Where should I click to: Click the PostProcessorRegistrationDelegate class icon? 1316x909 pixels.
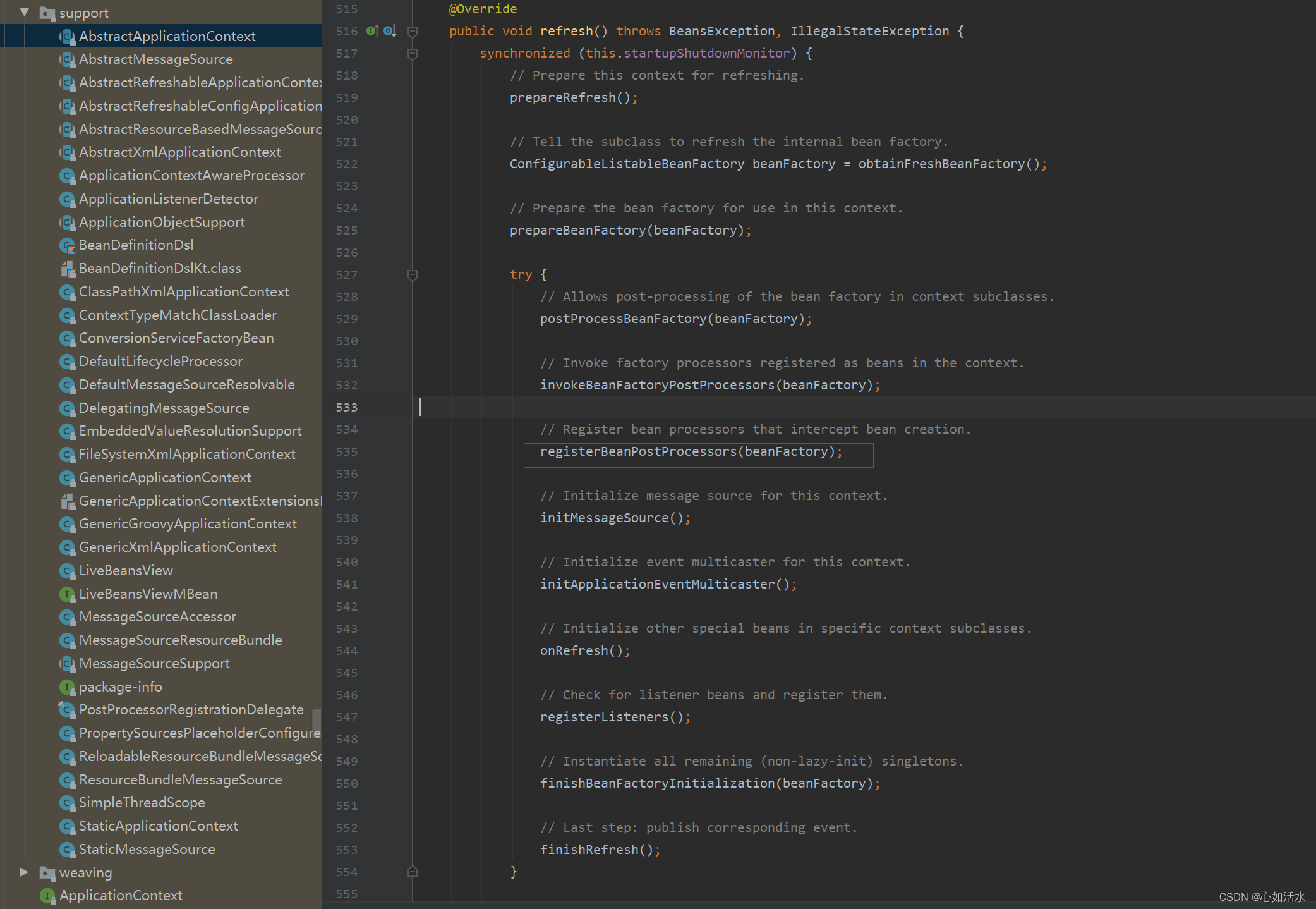(67, 710)
